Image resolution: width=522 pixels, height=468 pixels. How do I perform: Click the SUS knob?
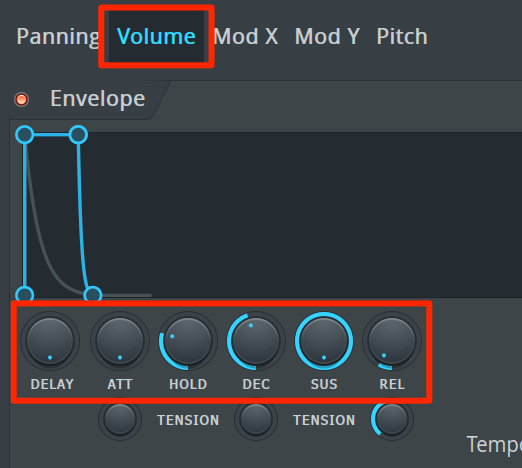click(x=324, y=341)
